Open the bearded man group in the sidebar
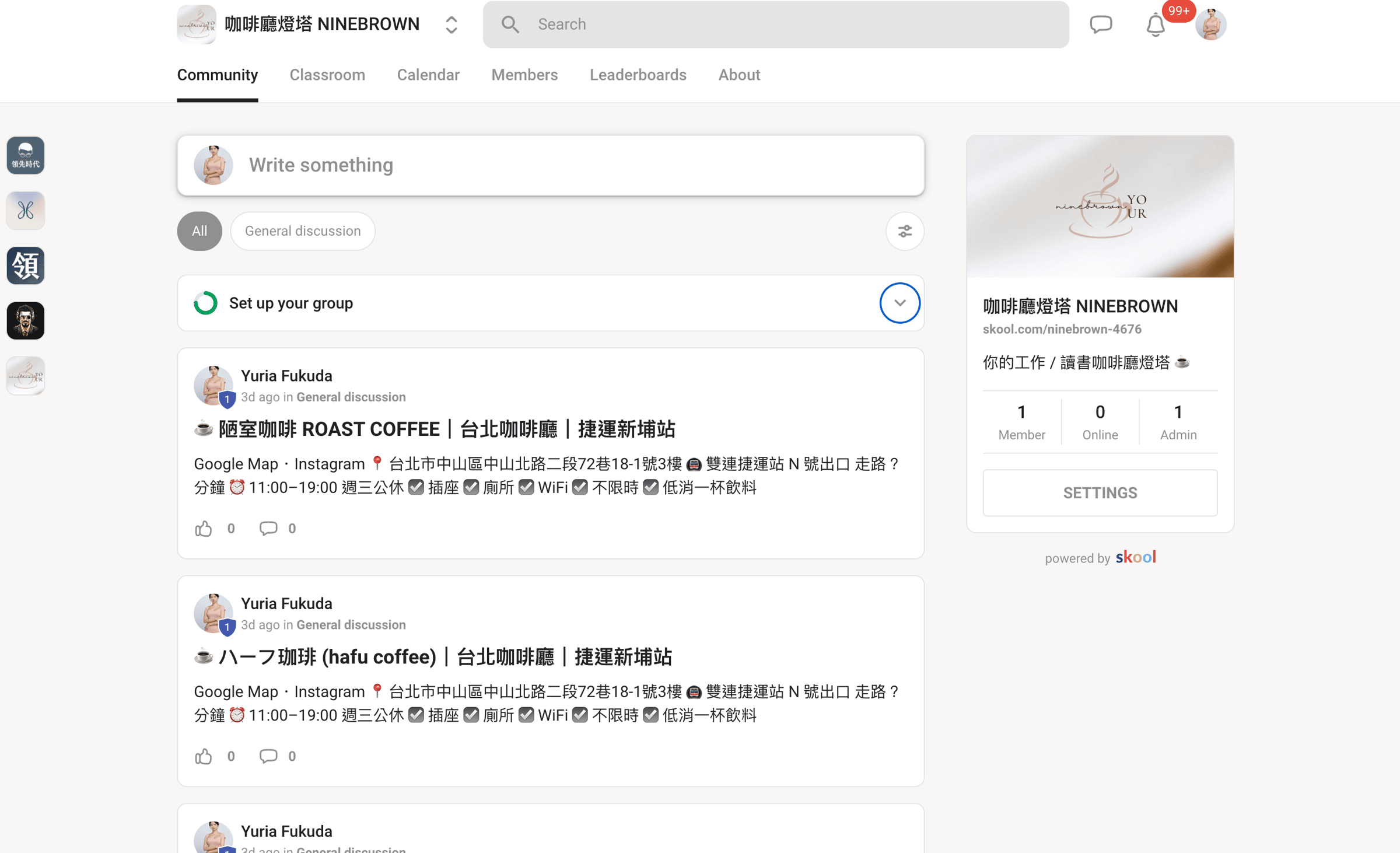The height and width of the screenshot is (853, 1400). pyautogui.click(x=26, y=320)
